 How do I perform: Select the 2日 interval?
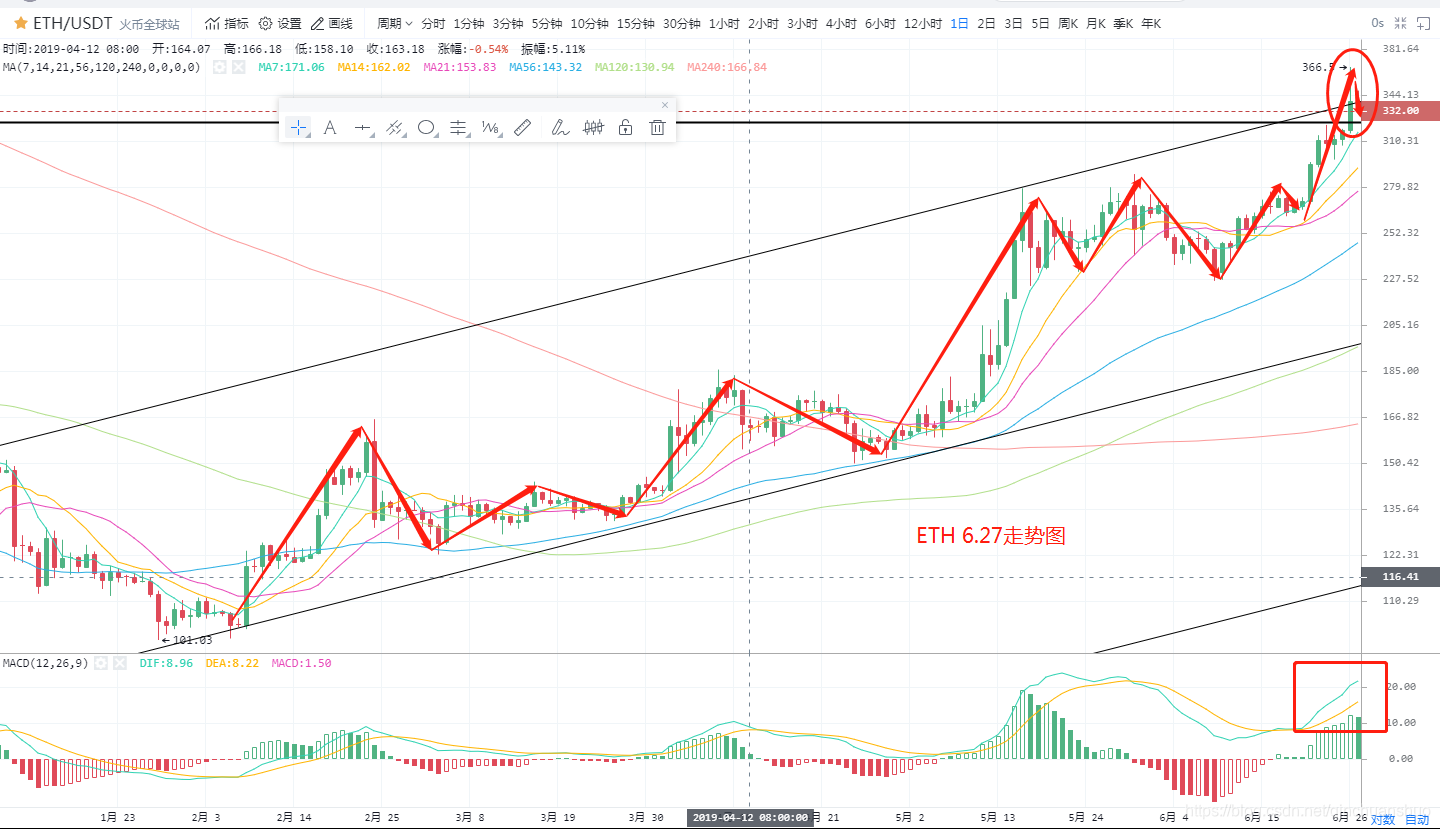(986, 23)
